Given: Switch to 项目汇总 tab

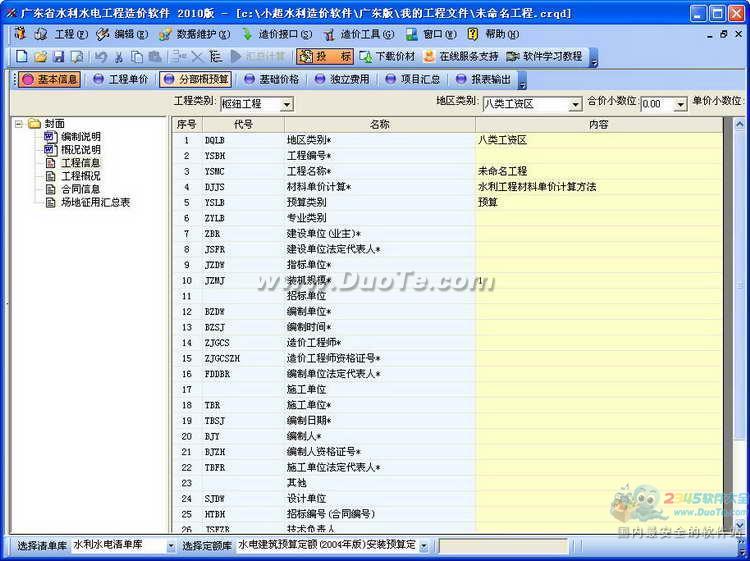Looking at the screenshot, I should click(413, 79).
